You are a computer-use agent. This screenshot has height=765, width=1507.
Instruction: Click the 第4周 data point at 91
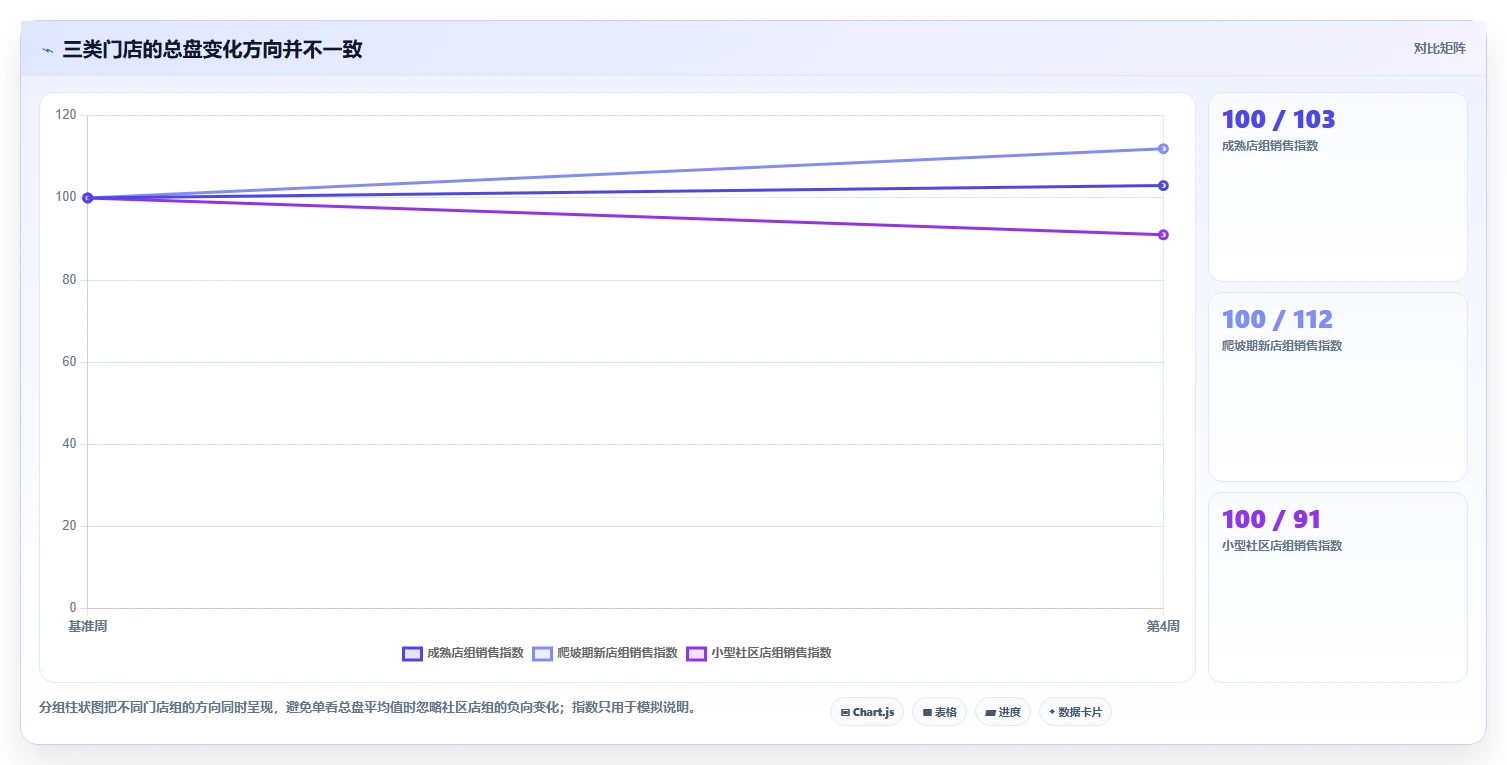[1163, 235]
